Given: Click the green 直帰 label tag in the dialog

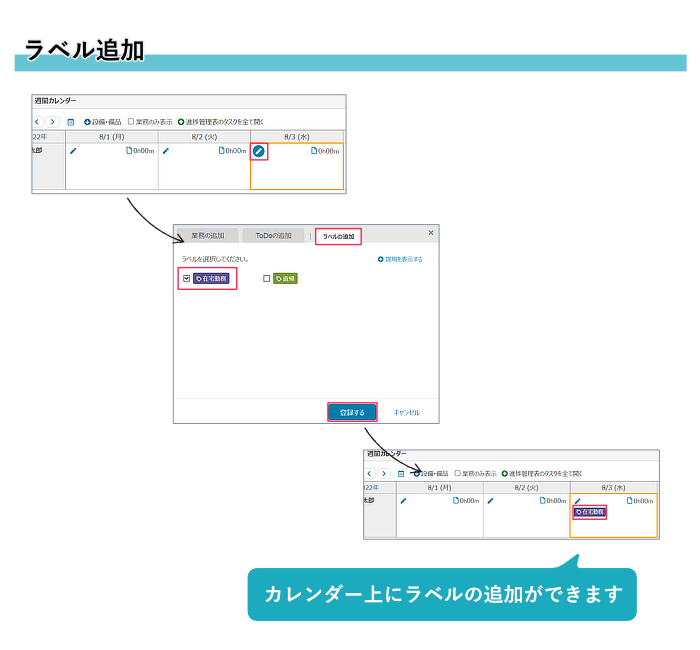Looking at the screenshot, I should (285, 279).
